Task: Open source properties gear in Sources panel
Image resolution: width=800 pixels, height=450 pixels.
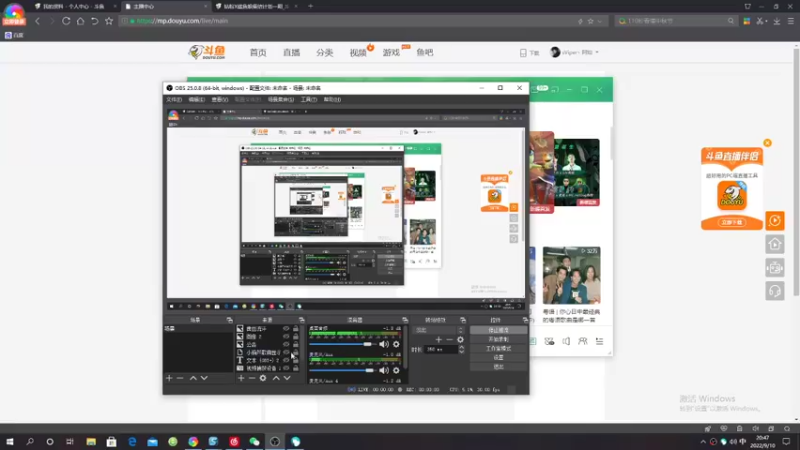Action: pos(263,378)
